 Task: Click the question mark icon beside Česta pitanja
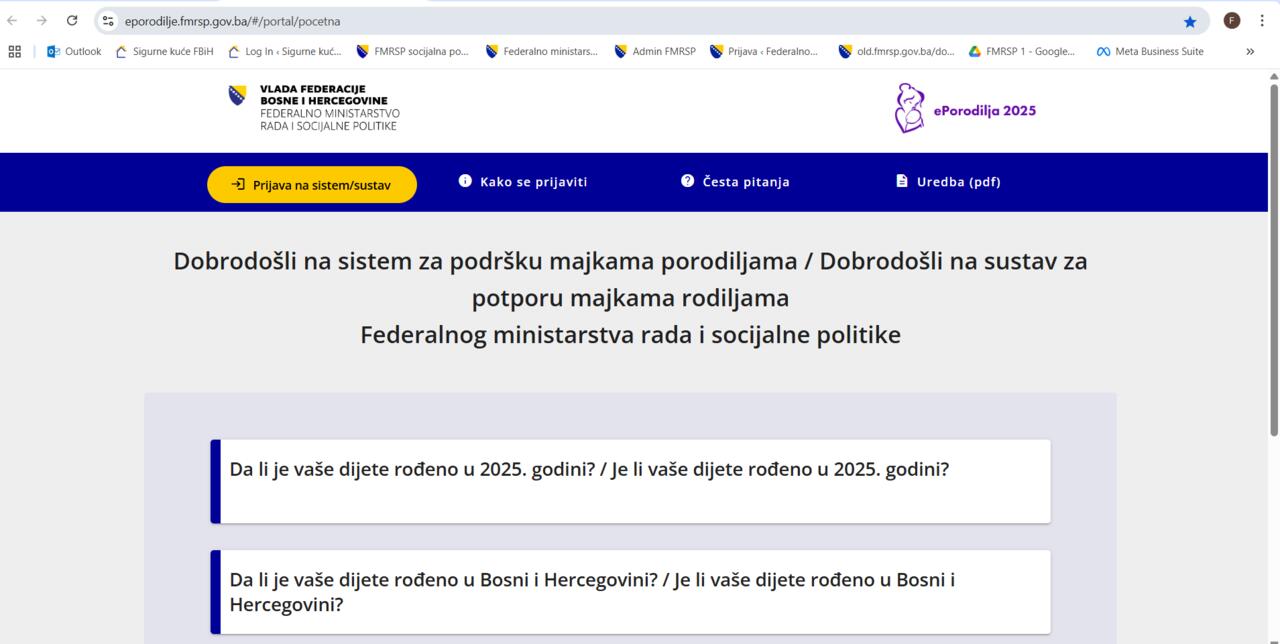tap(687, 181)
